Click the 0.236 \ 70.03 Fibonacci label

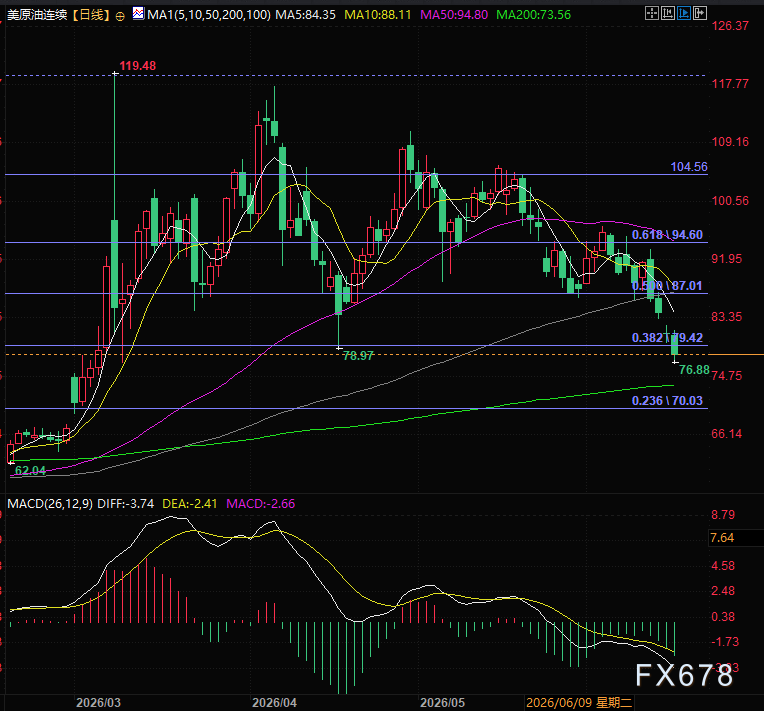click(667, 401)
